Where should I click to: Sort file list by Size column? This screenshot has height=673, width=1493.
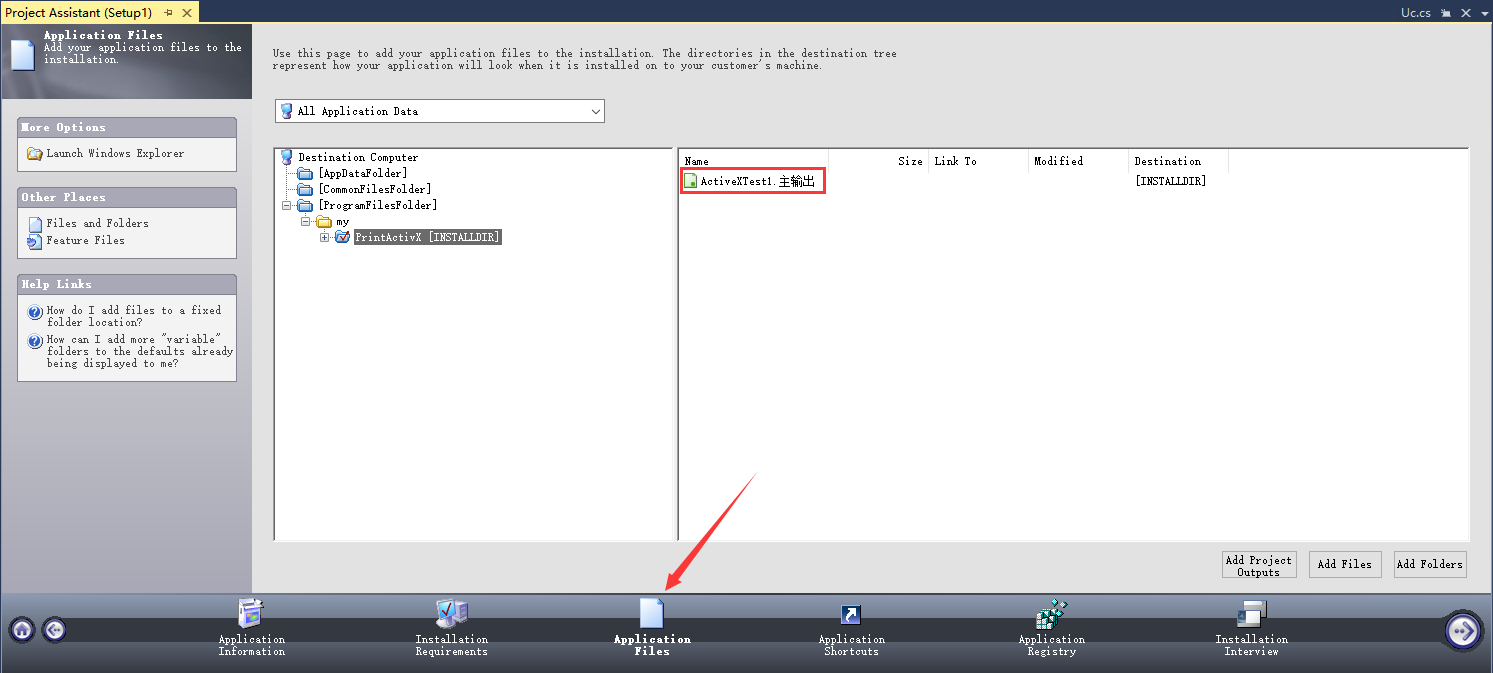tap(879, 161)
